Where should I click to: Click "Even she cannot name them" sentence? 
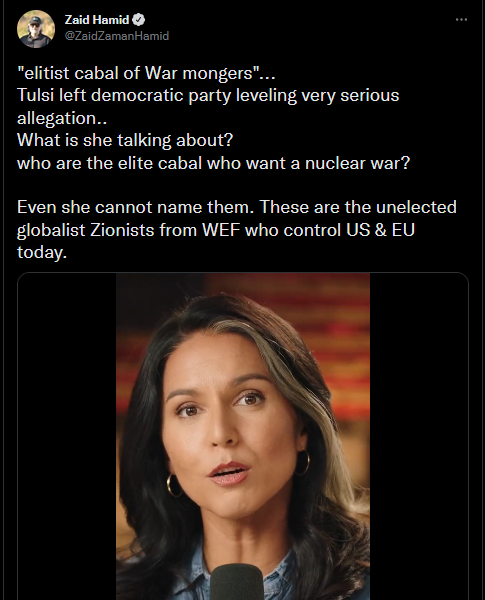136,207
